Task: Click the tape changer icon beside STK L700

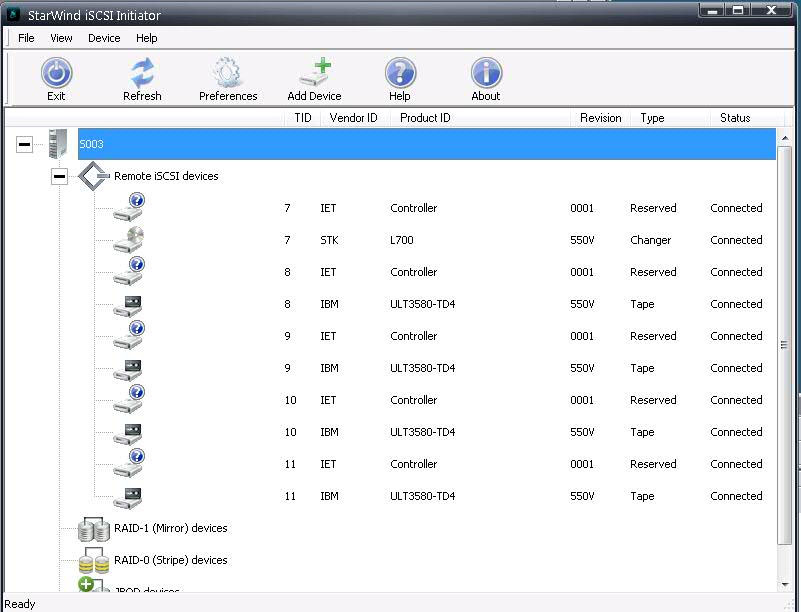Action: 128,238
